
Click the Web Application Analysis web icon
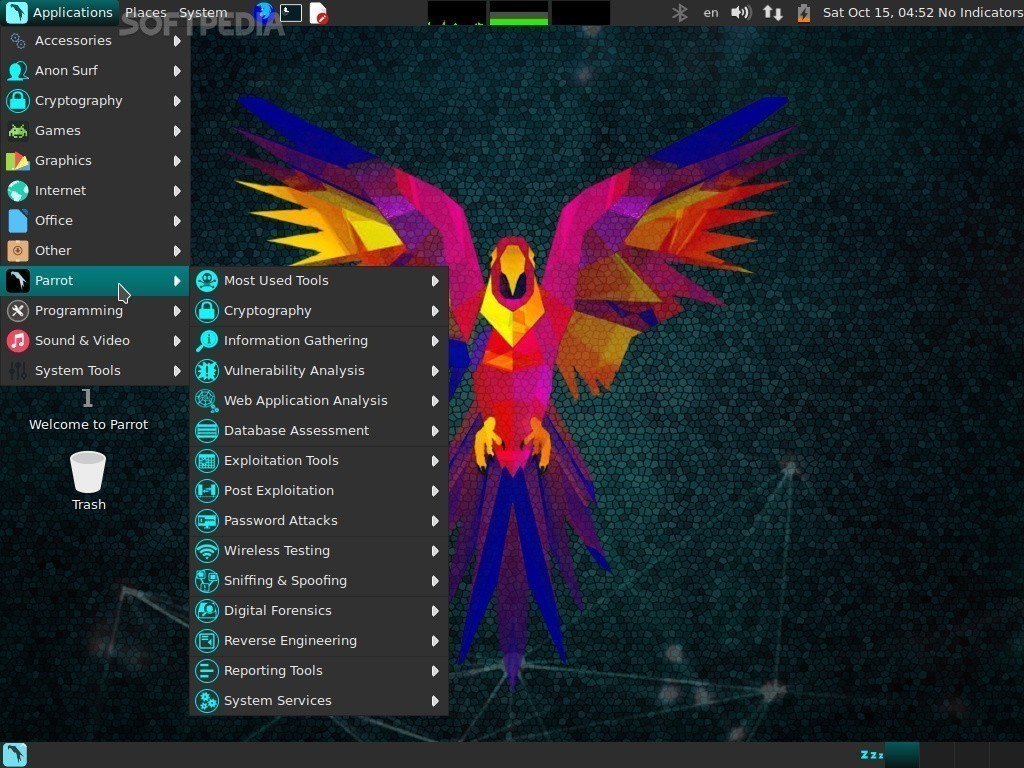(207, 401)
